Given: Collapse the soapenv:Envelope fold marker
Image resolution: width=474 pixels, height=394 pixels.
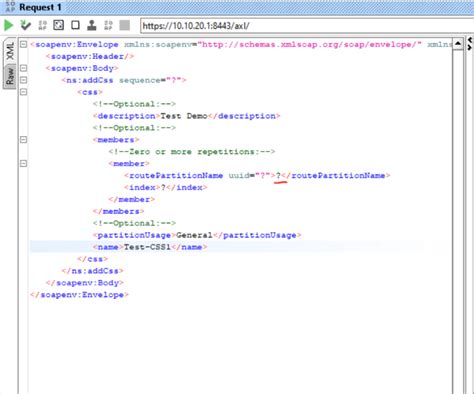Looking at the screenshot, I should point(23,44).
